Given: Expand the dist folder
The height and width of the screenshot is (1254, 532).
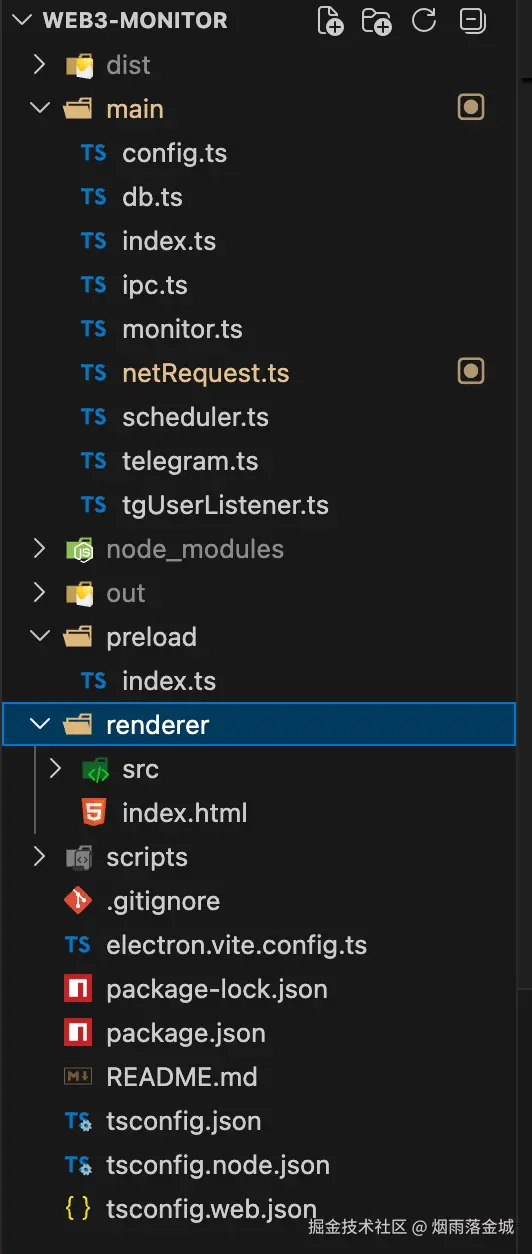Looking at the screenshot, I should (x=39, y=65).
